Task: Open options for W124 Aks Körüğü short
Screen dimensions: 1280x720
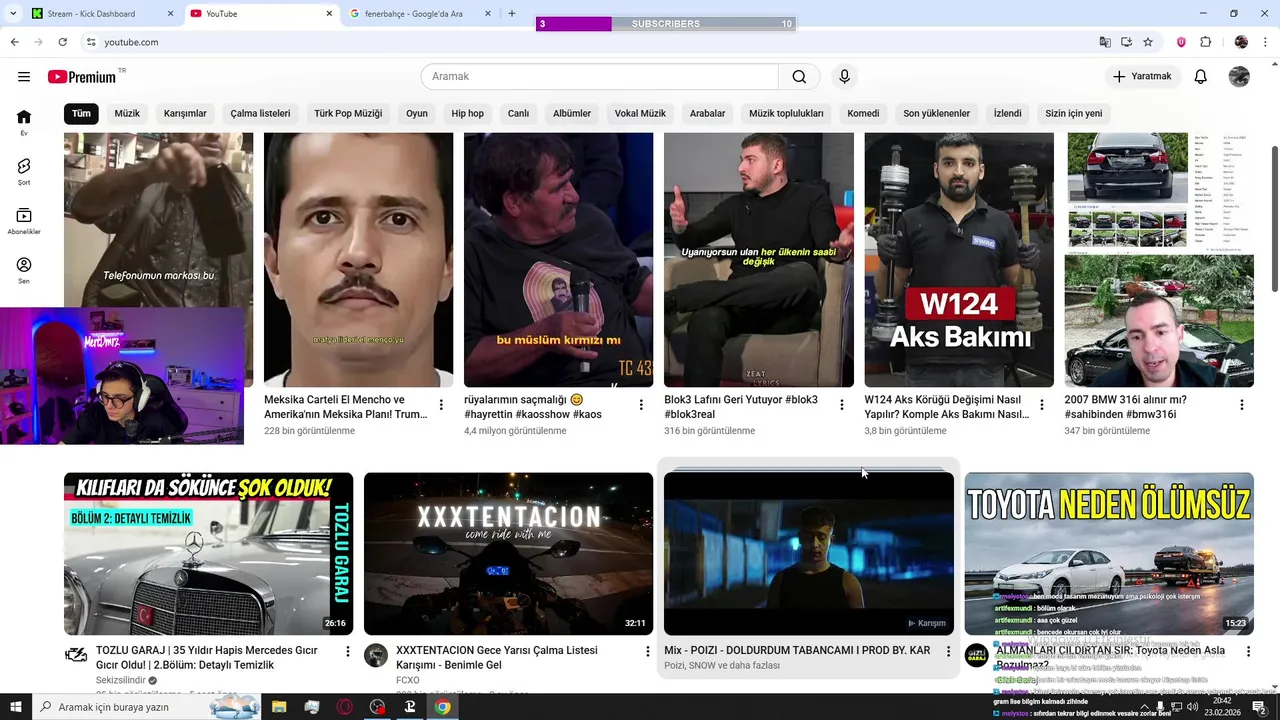Action: 1041,405
